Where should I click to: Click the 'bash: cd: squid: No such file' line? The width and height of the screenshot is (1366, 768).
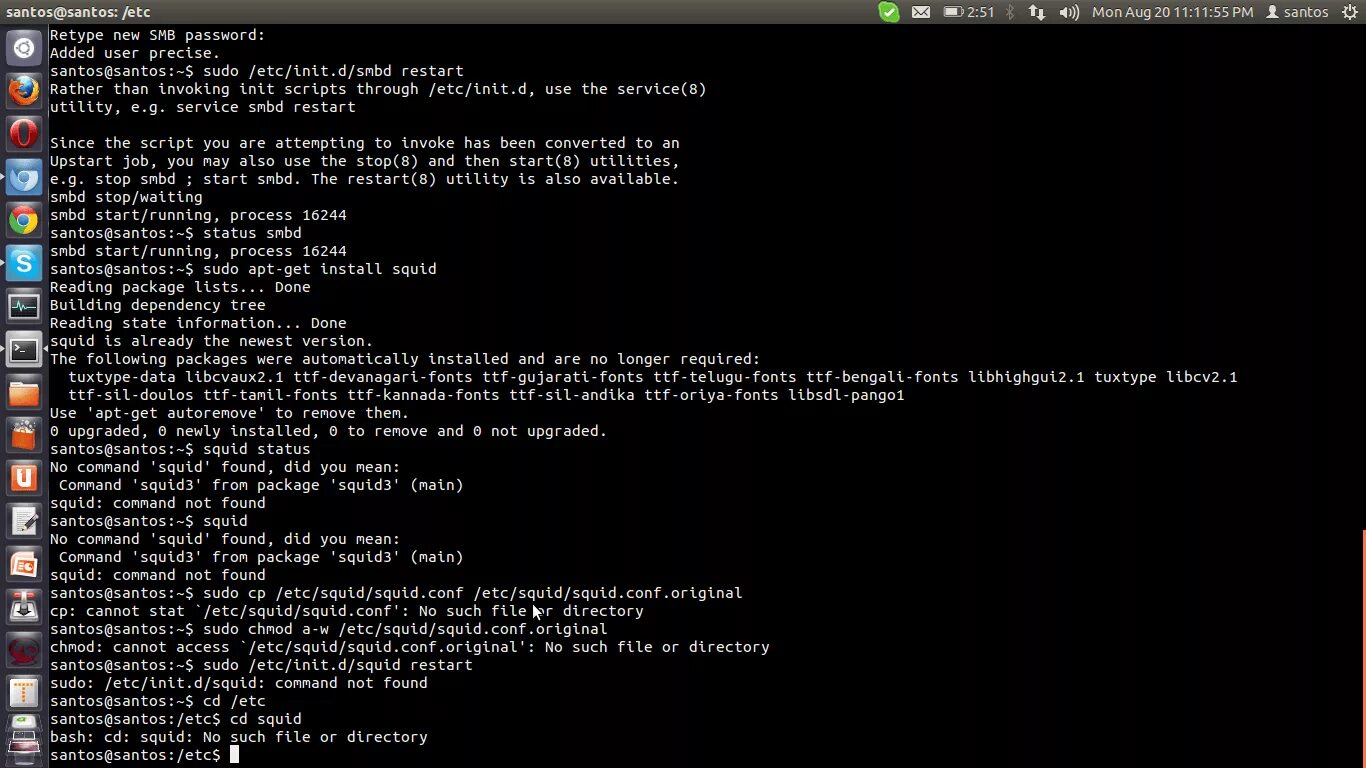pos(239,737)
